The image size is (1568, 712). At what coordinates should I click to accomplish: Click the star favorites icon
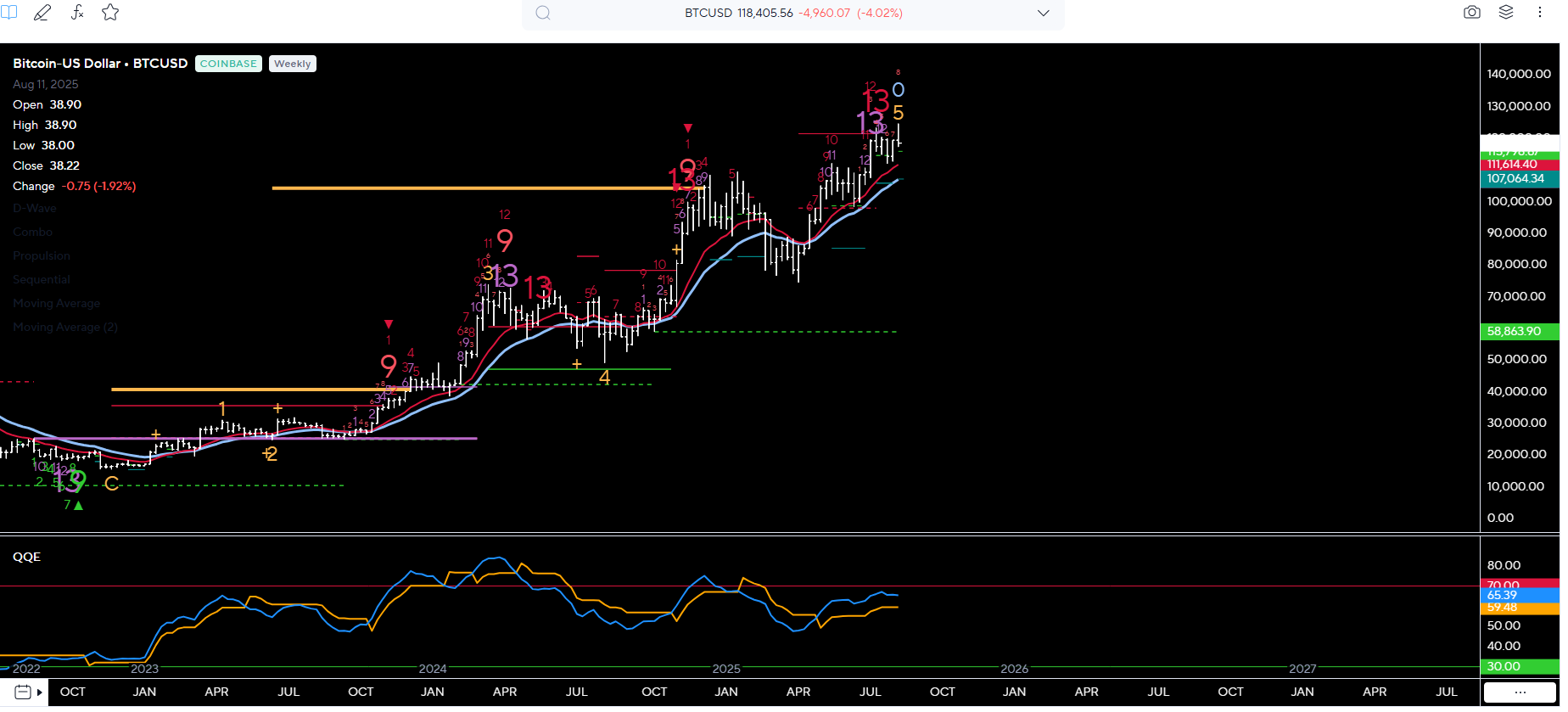coord(110,13)
